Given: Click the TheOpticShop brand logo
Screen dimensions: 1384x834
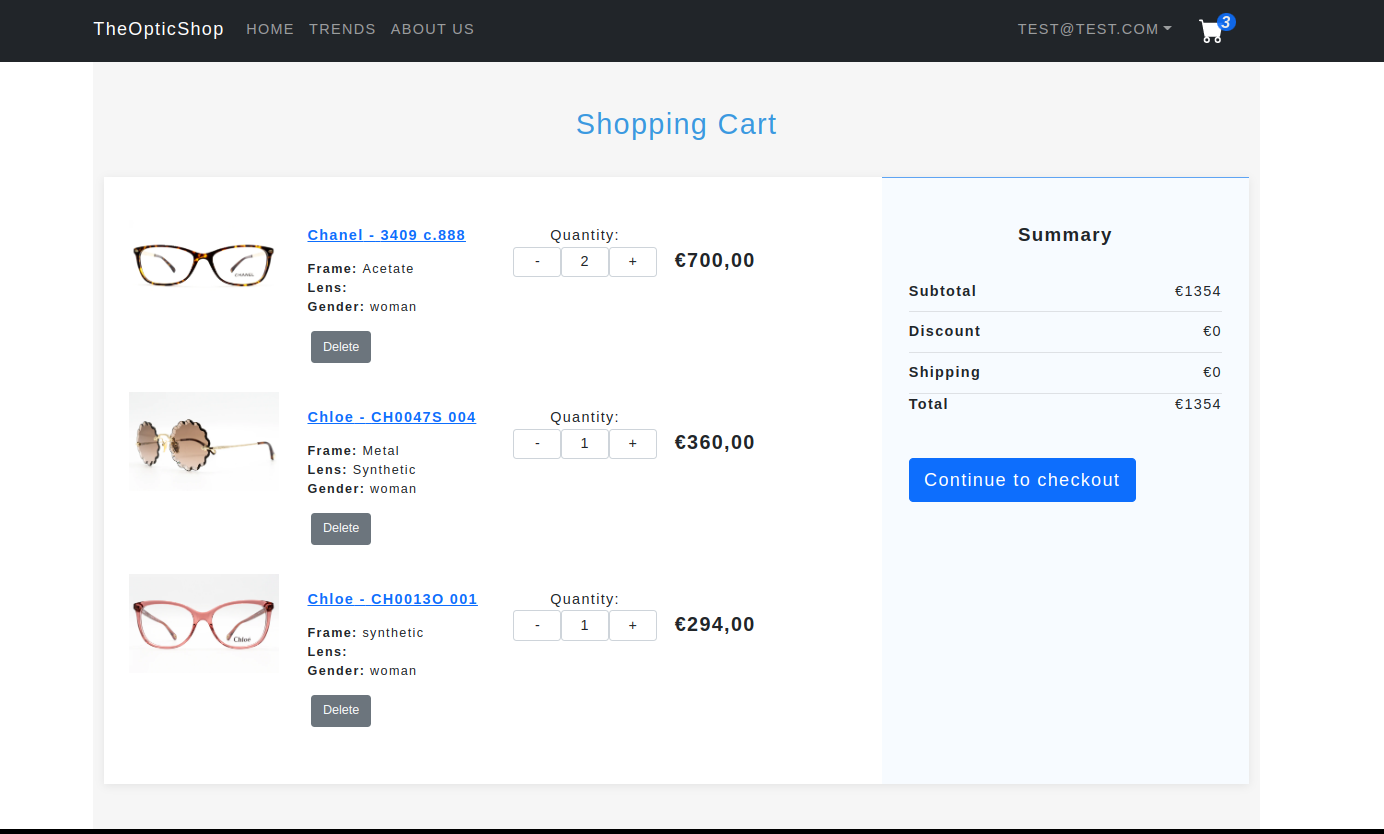Looking at the screenshot, I should [158, 29].
